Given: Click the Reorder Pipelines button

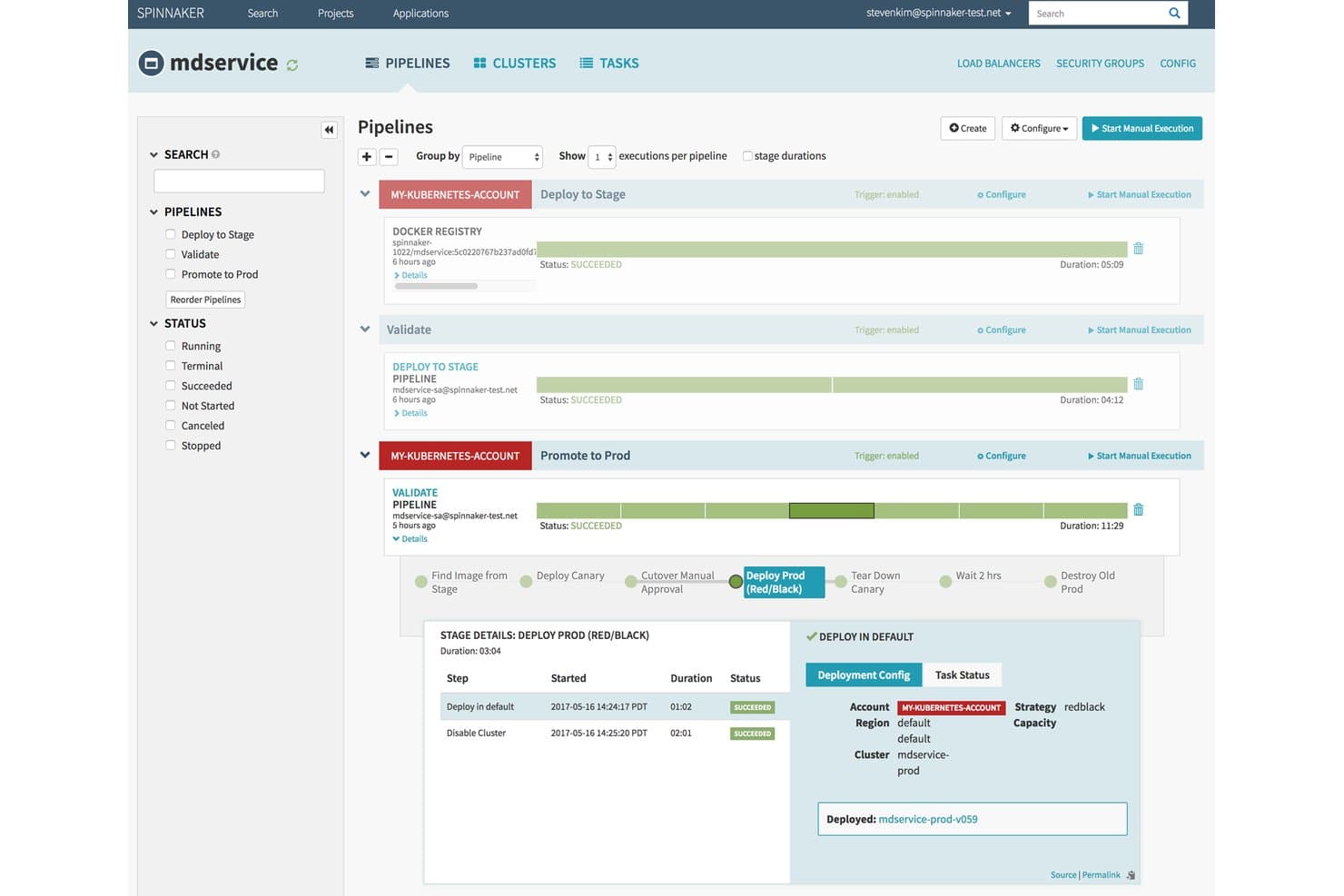Looking at the screenshot, I should (x=205, y=300).
